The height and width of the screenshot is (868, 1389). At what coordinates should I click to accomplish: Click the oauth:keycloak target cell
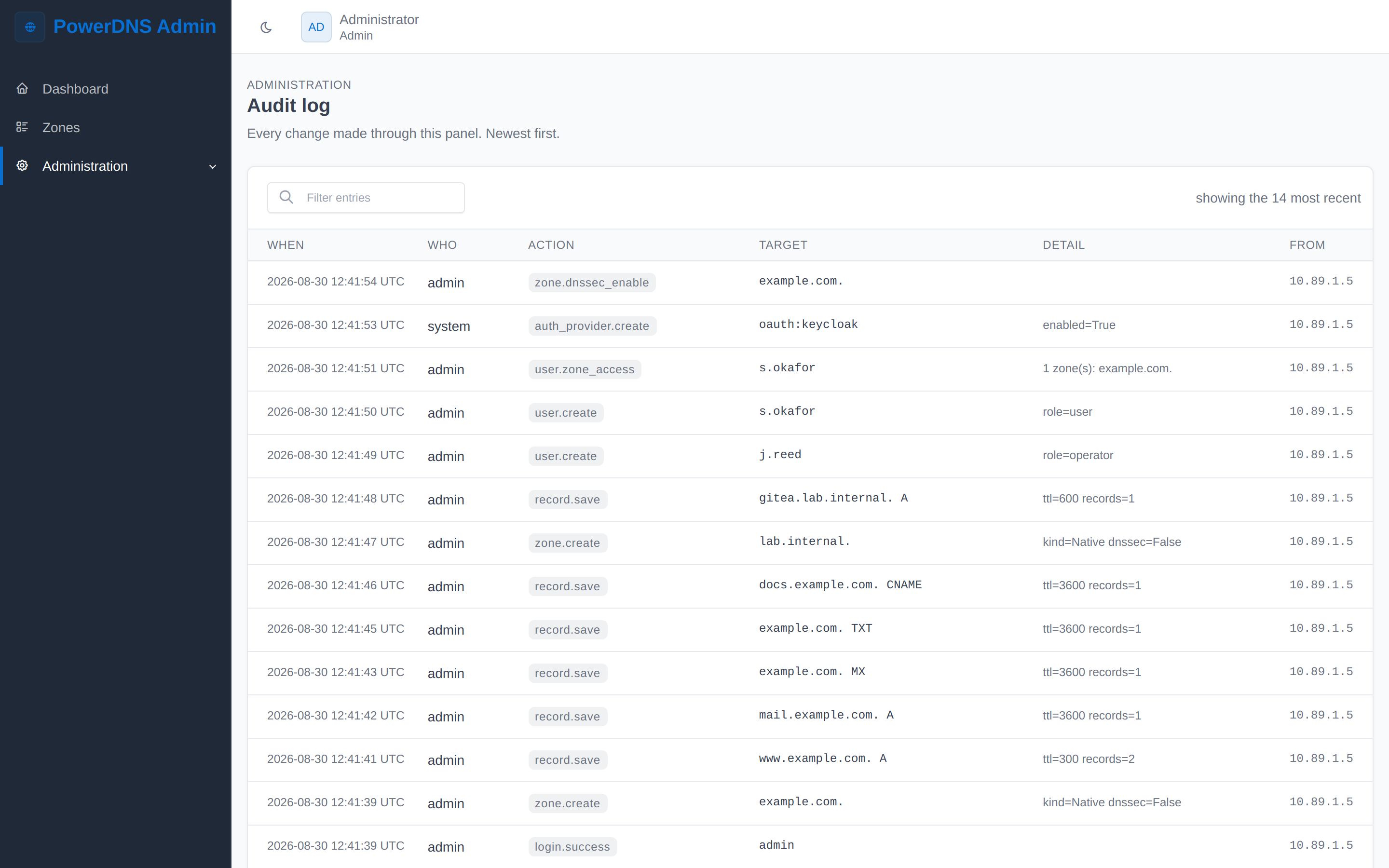808,325
